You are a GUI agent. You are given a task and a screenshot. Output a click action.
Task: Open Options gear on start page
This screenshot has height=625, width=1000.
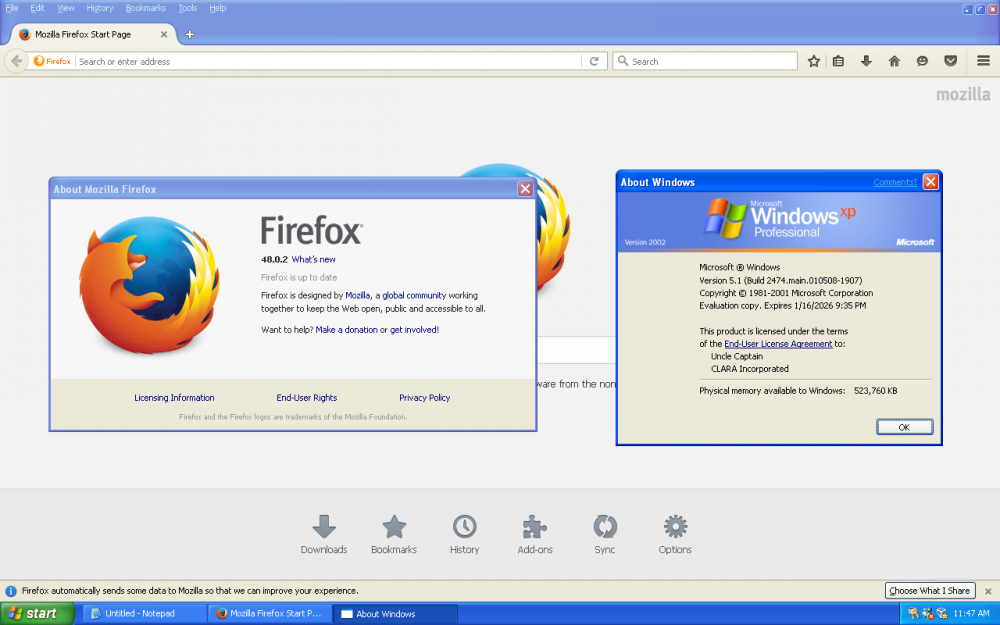675,535
